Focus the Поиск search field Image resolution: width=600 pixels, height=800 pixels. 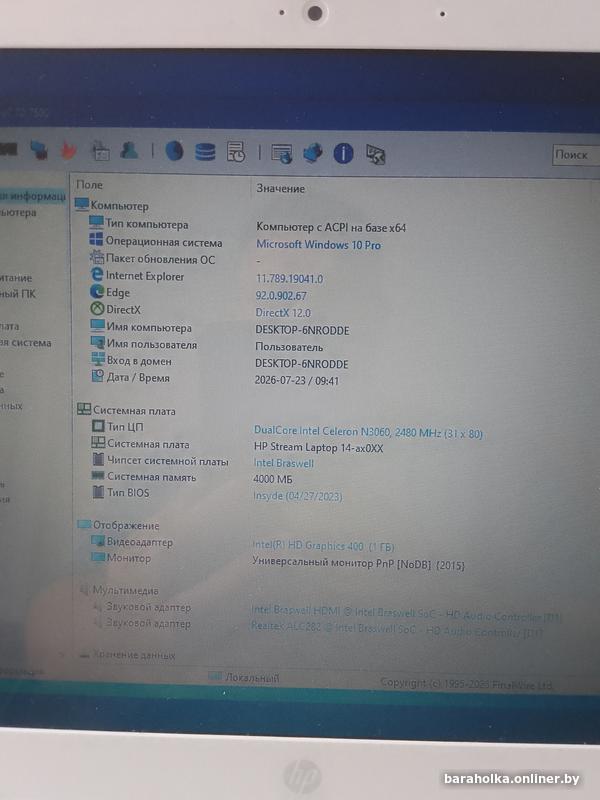[x=576, y=155]
